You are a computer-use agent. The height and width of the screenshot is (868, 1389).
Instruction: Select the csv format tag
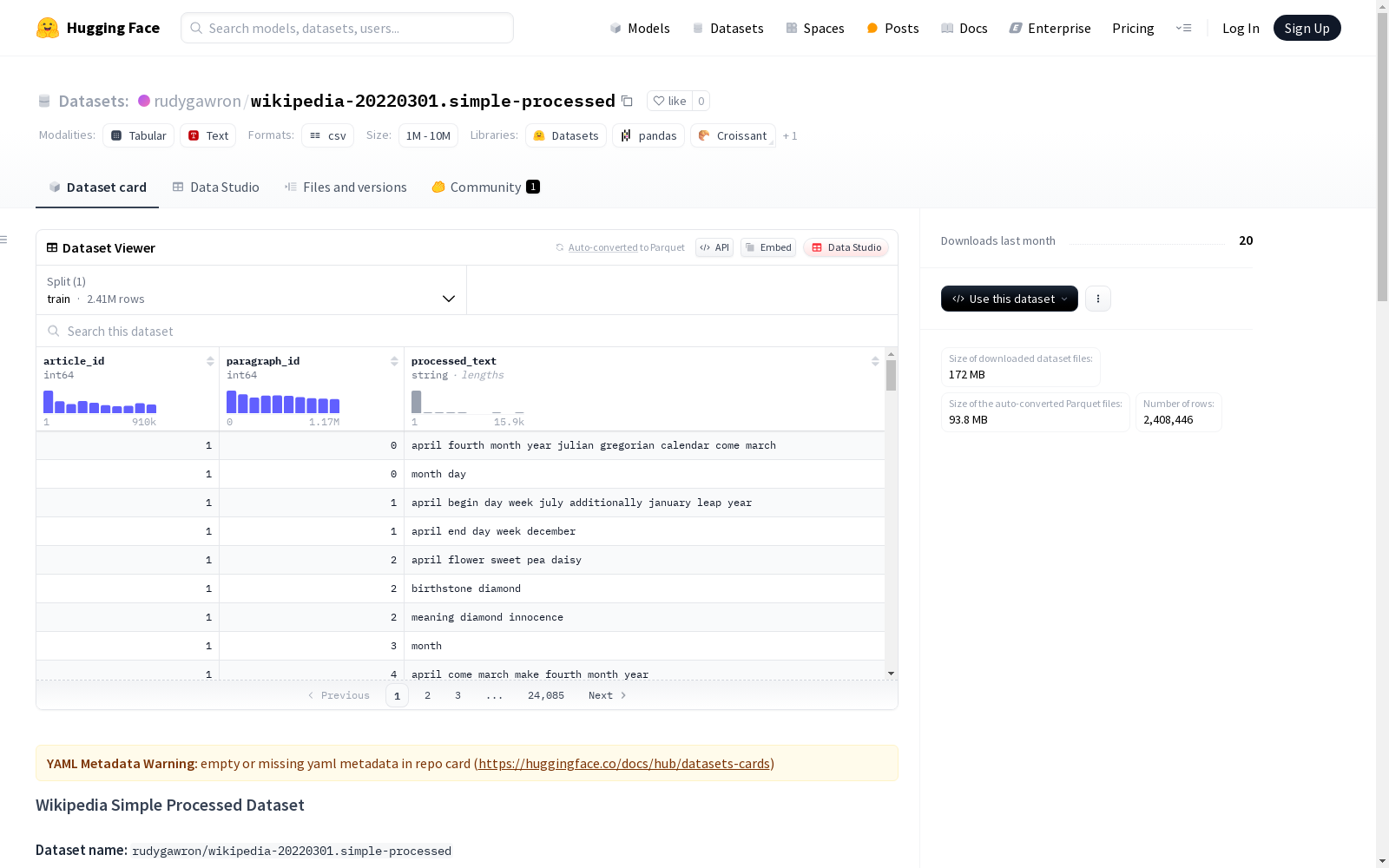(328, 135)
